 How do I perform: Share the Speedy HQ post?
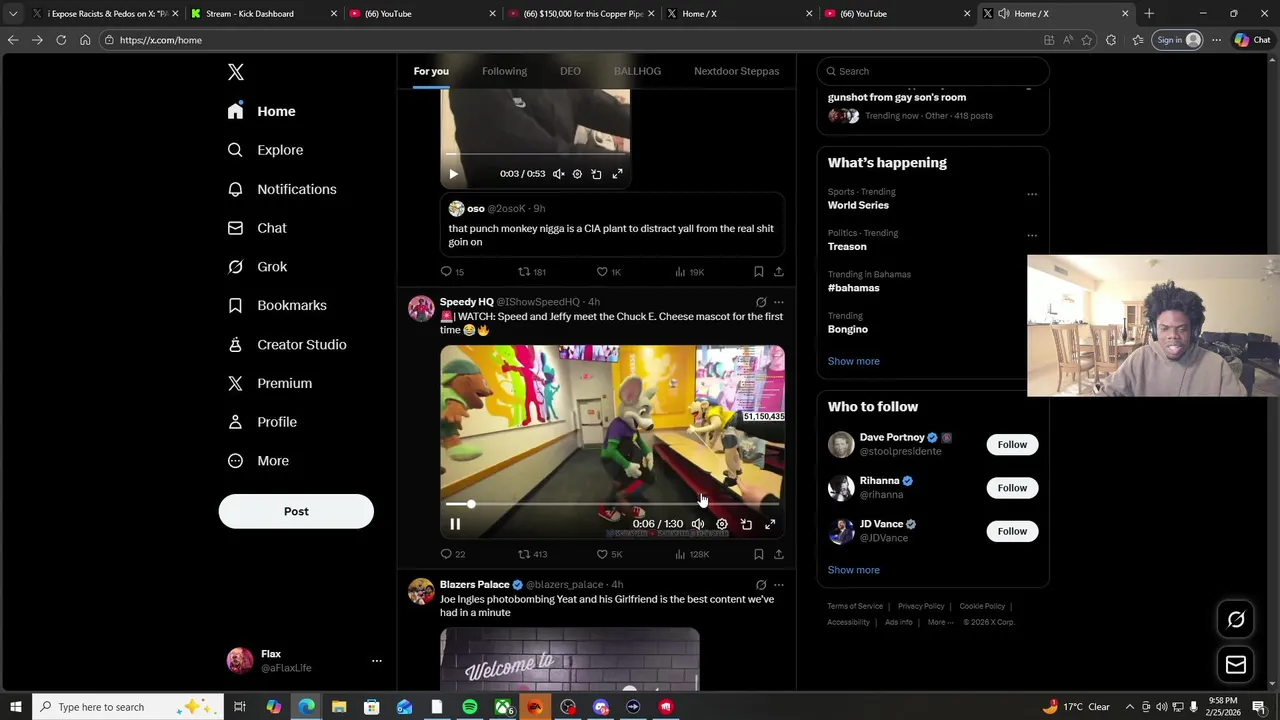click(778, 554)
